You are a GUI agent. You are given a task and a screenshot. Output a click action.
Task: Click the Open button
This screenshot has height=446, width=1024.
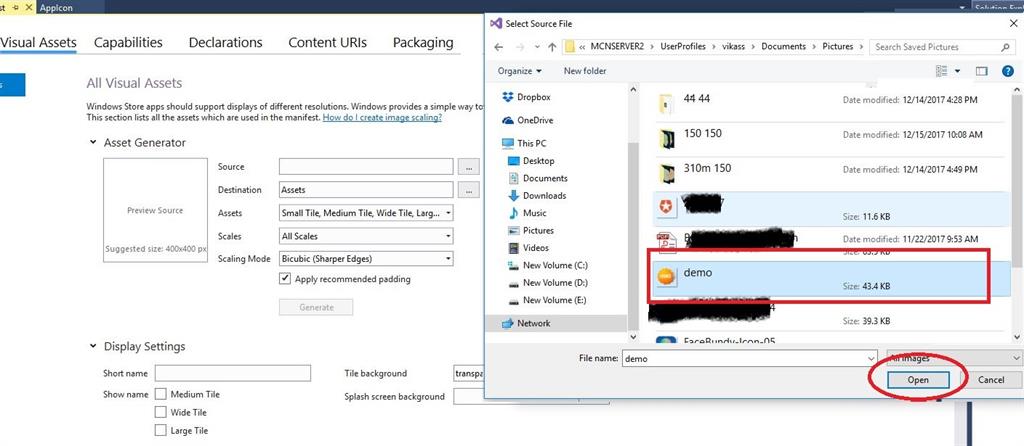coord(918,380)
